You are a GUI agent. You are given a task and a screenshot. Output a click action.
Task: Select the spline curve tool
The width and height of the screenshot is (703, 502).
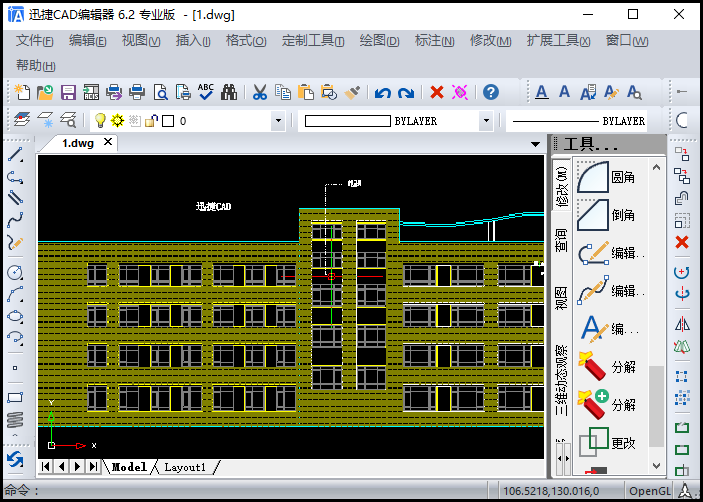pyautogui.click(x=15, y=220)
